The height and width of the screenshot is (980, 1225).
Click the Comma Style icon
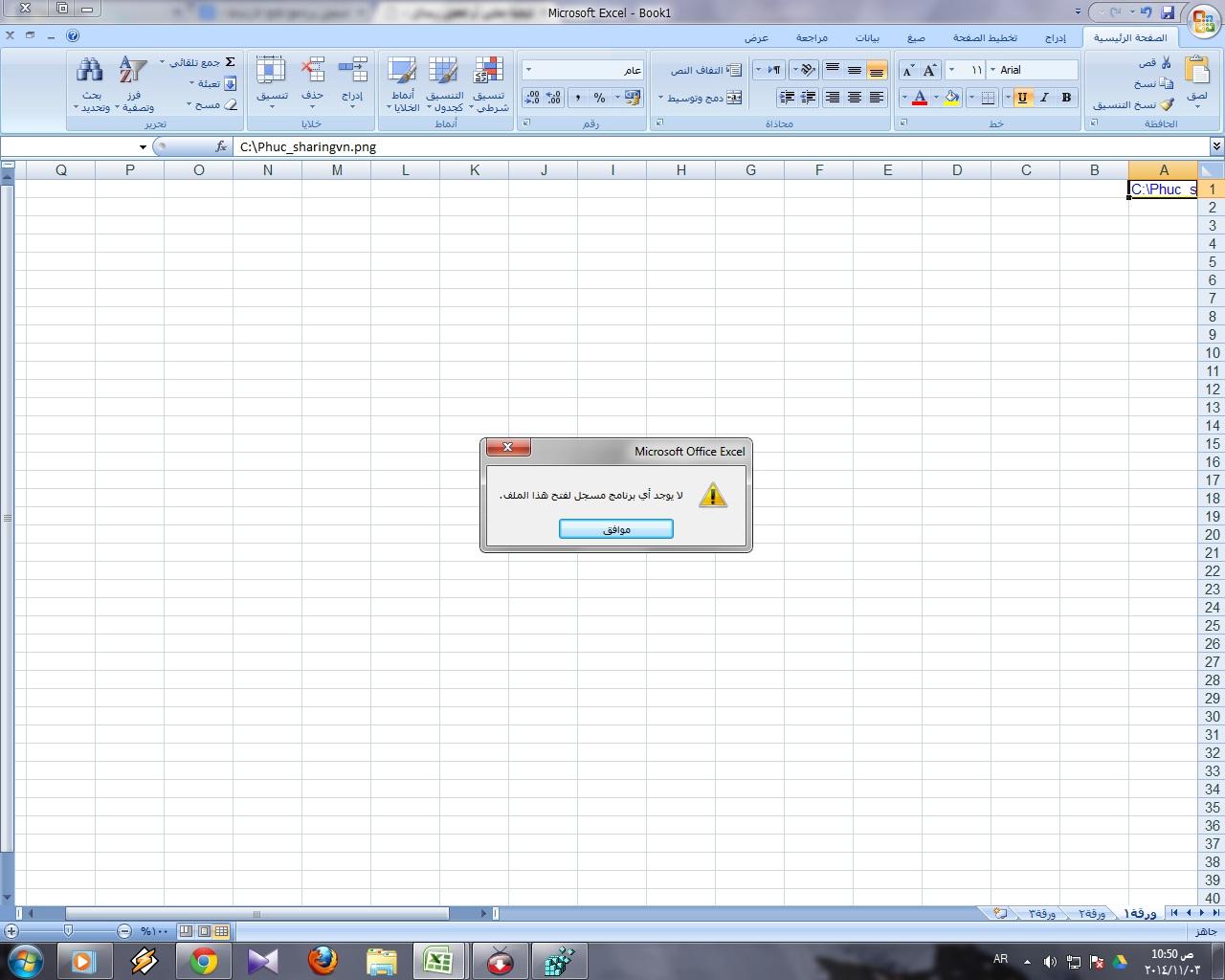coord(577,98)
